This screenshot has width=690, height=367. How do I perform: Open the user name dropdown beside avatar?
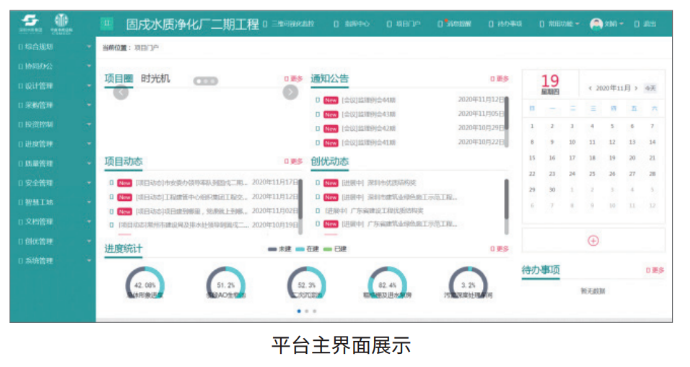point(613,24)
